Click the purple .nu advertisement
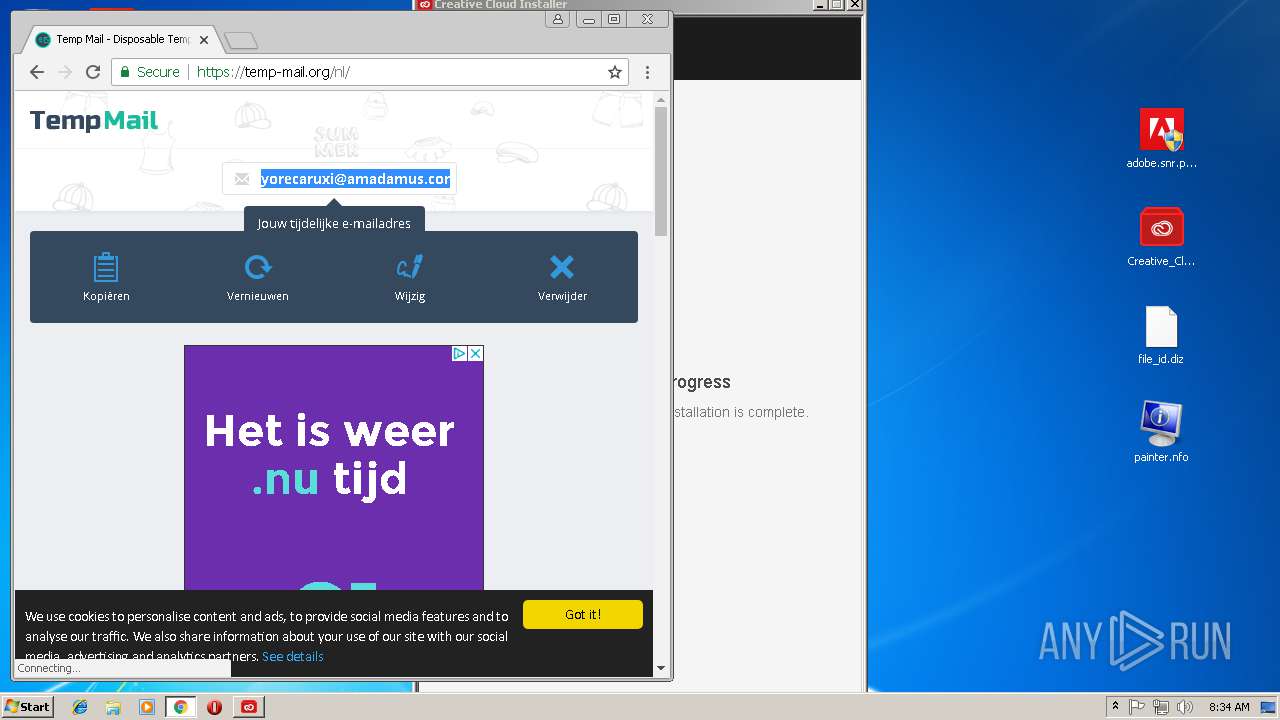 pos(334,468)
